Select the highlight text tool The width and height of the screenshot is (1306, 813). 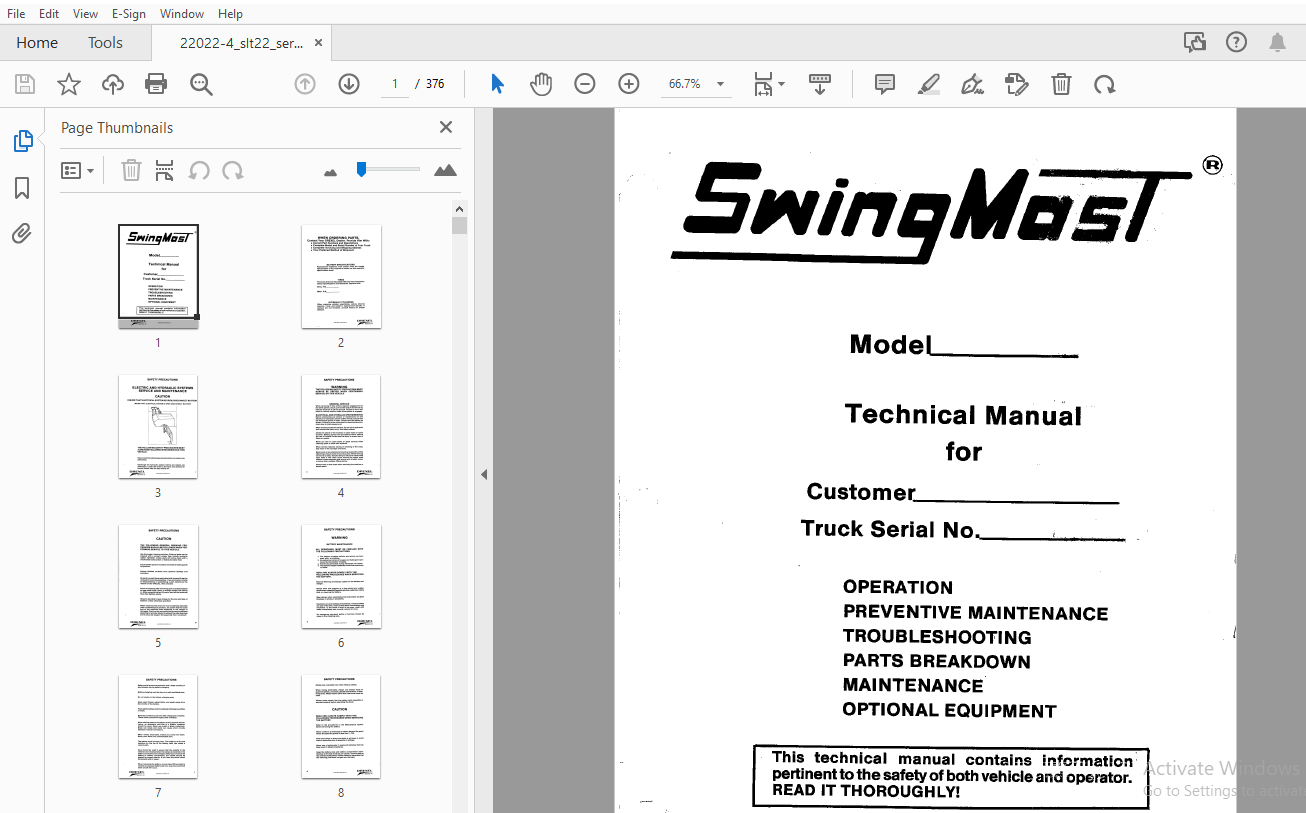point(929,84)
